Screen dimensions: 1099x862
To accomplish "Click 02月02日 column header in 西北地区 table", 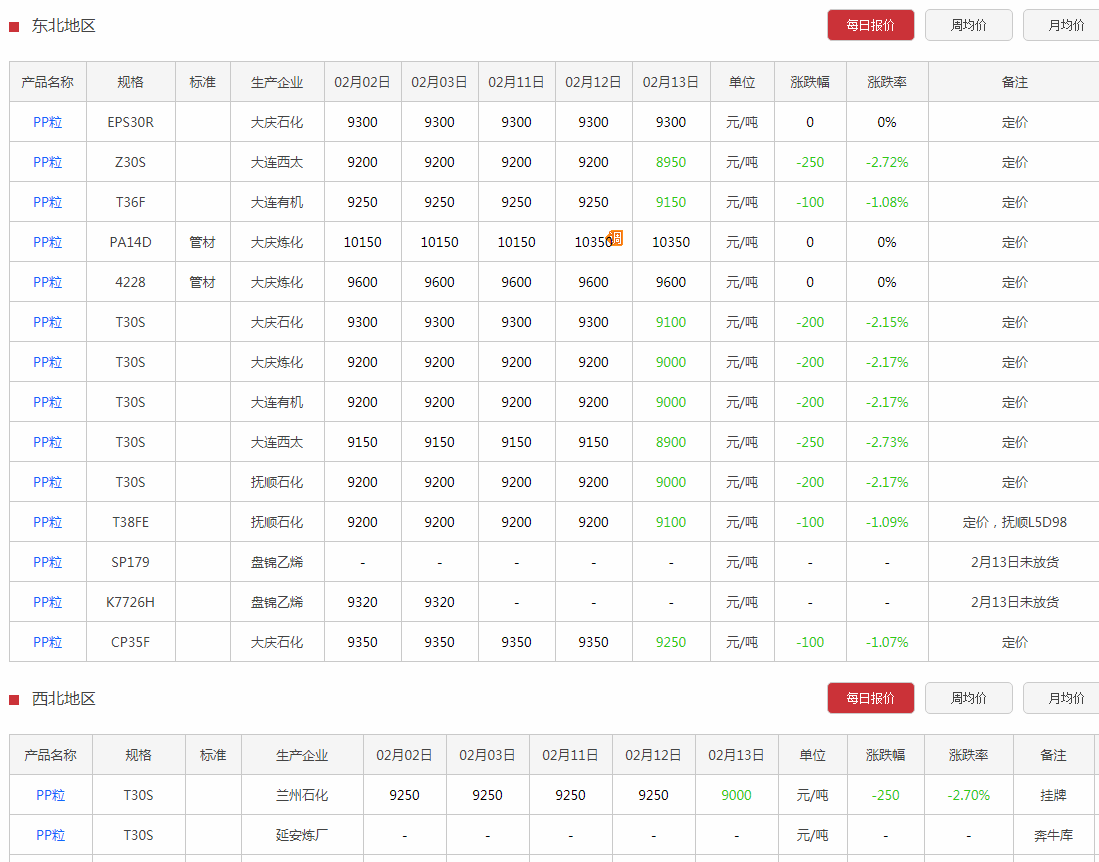I will (404, 755).
